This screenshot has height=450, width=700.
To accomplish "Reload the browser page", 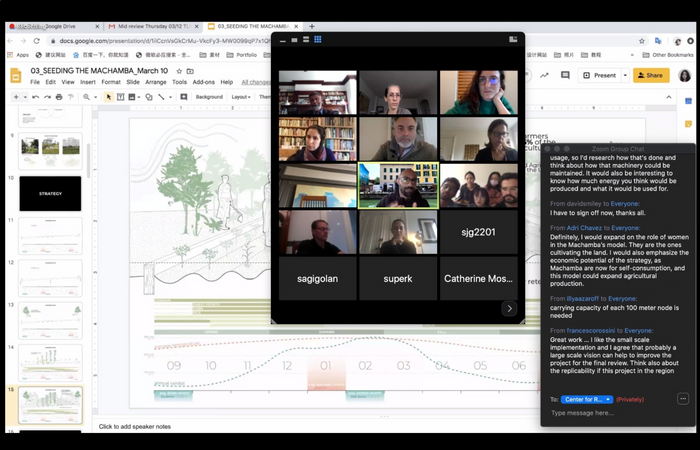I will 37,41.
